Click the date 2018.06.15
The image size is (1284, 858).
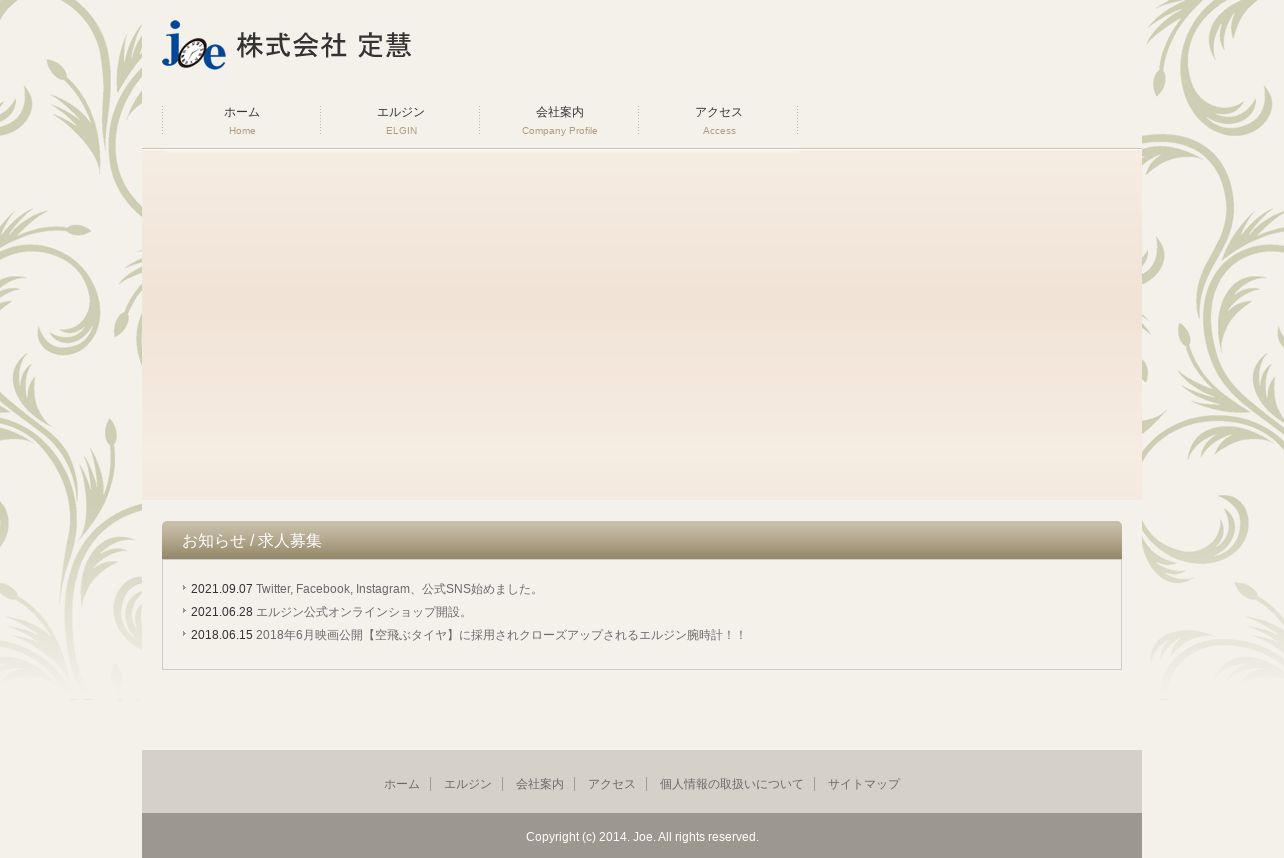tap(222, 635)
